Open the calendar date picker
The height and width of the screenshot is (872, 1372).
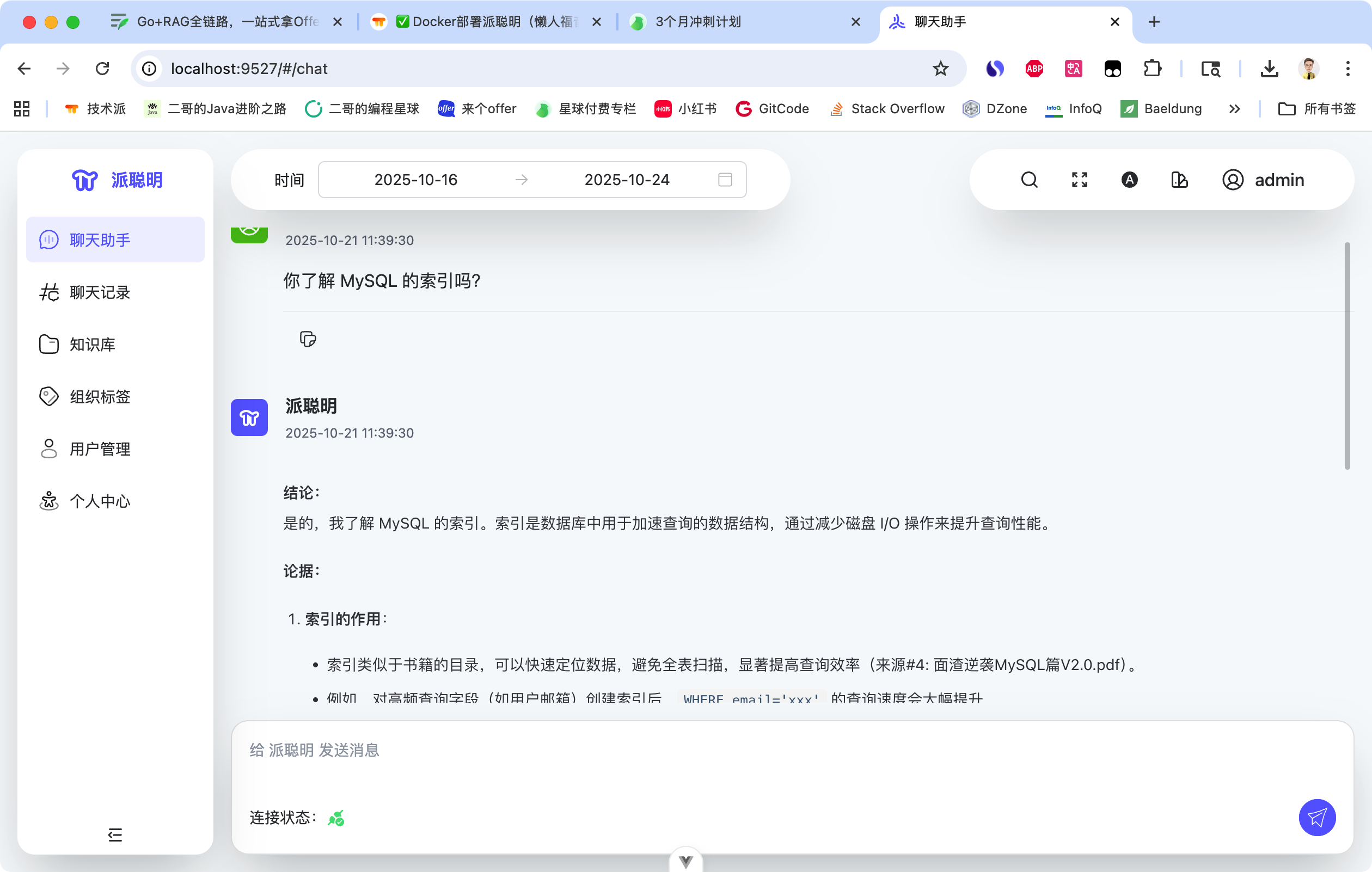[724, 180]
